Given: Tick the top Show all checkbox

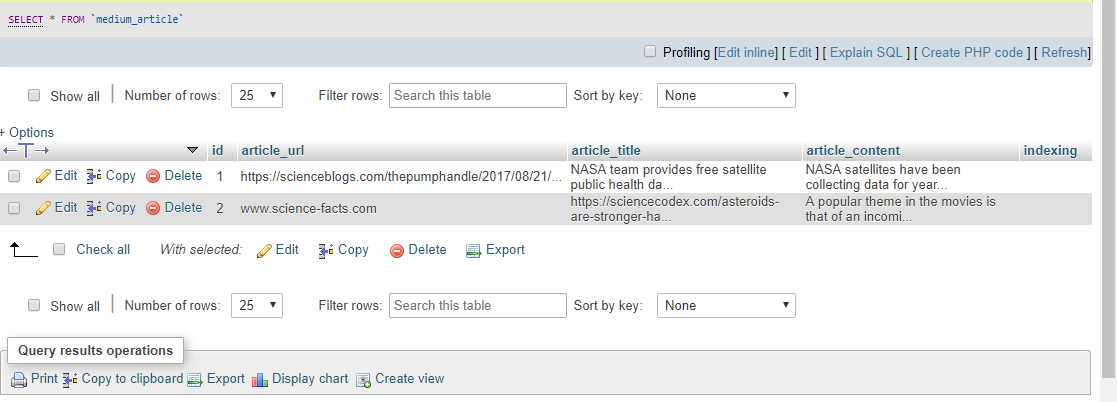Looking at the screenshot, I should (33, 95).
